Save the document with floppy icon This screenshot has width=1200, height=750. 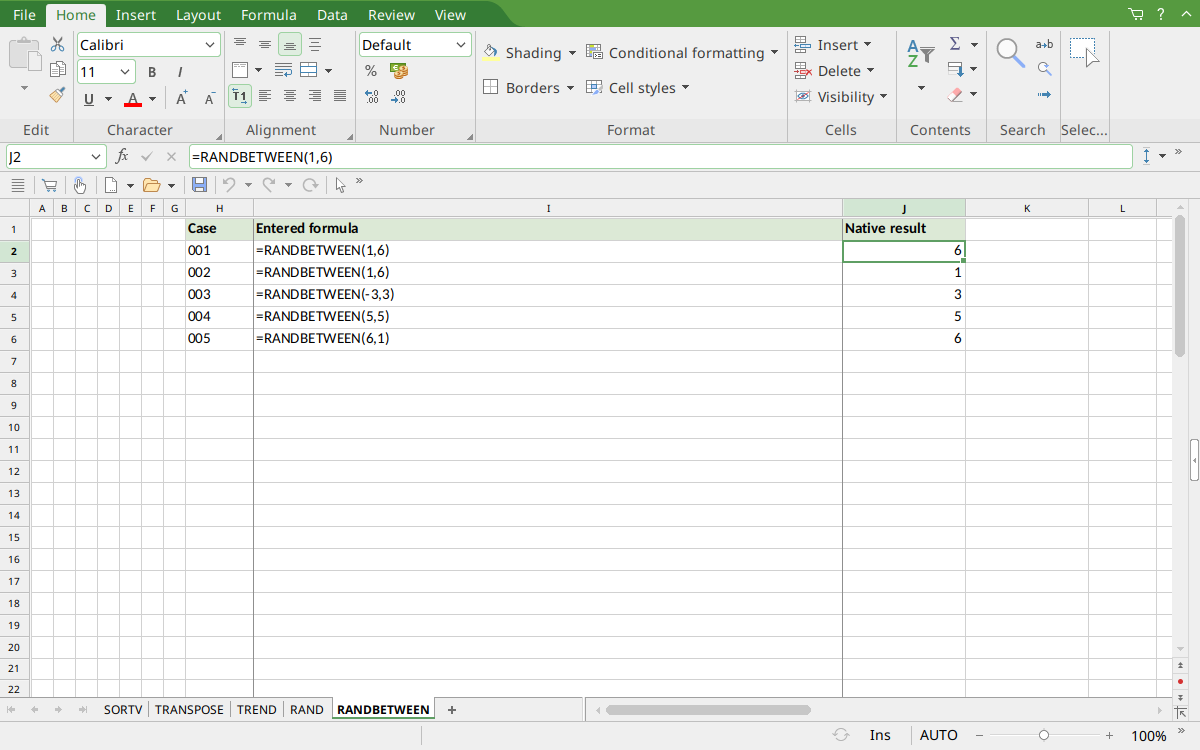coord(199,185)
